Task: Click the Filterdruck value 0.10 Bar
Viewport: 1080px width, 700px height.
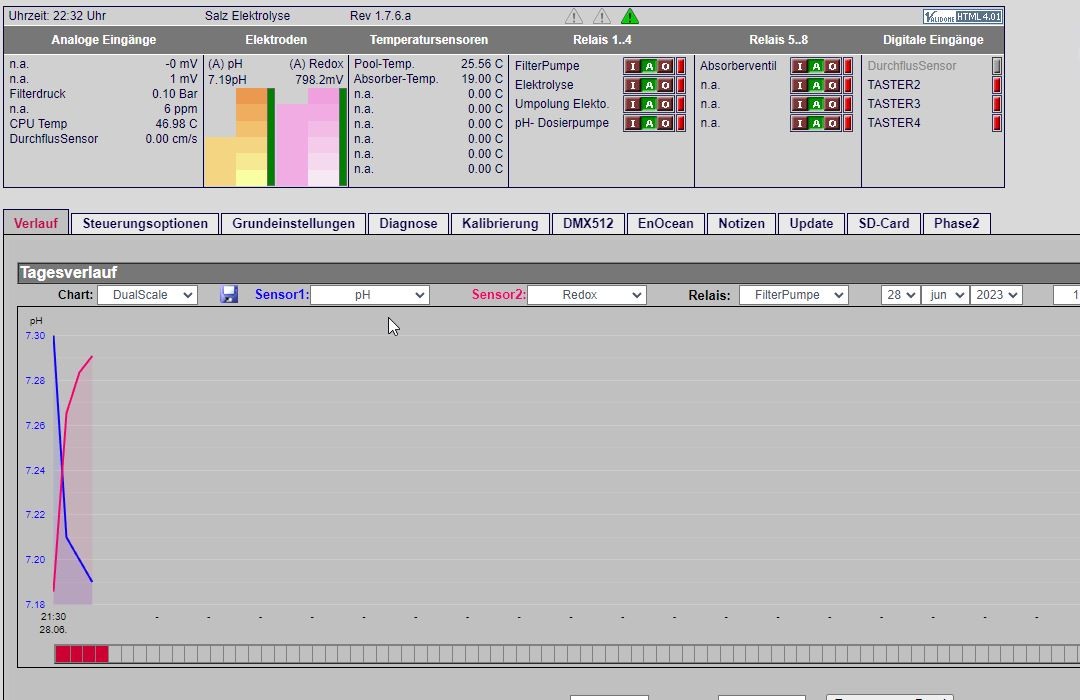Action: coord(175,94)
